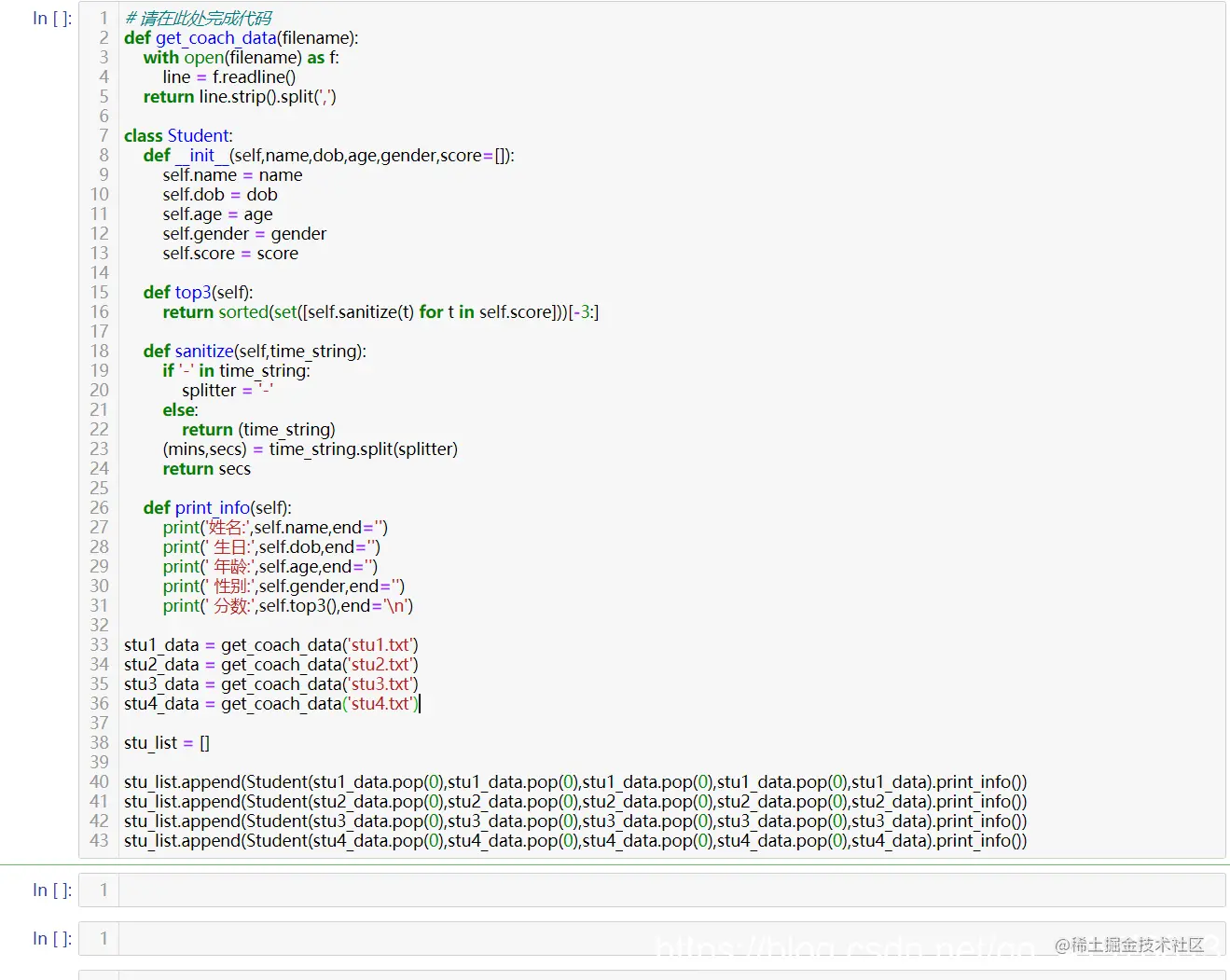
Task: Click the 'return secs' line
Action: [206, 468]
